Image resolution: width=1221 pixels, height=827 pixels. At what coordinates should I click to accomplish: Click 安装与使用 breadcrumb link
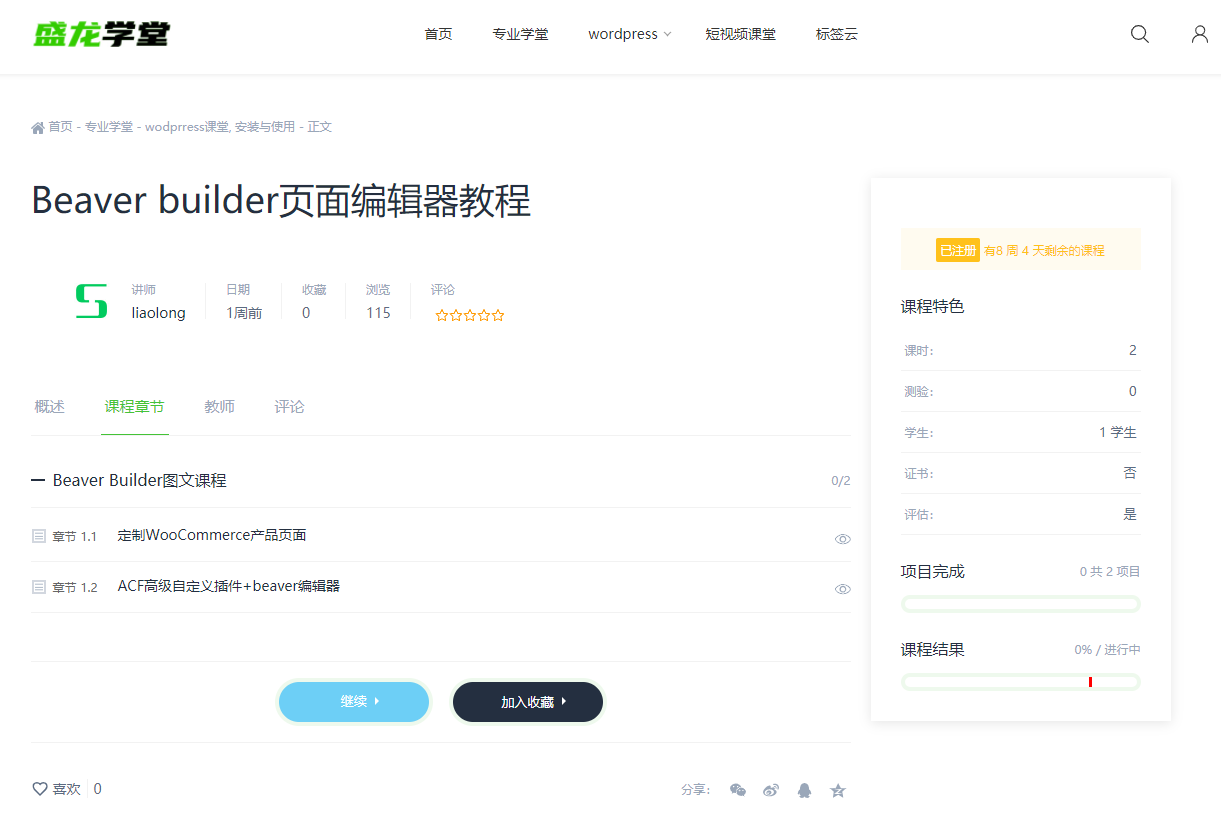coord(266,127)
